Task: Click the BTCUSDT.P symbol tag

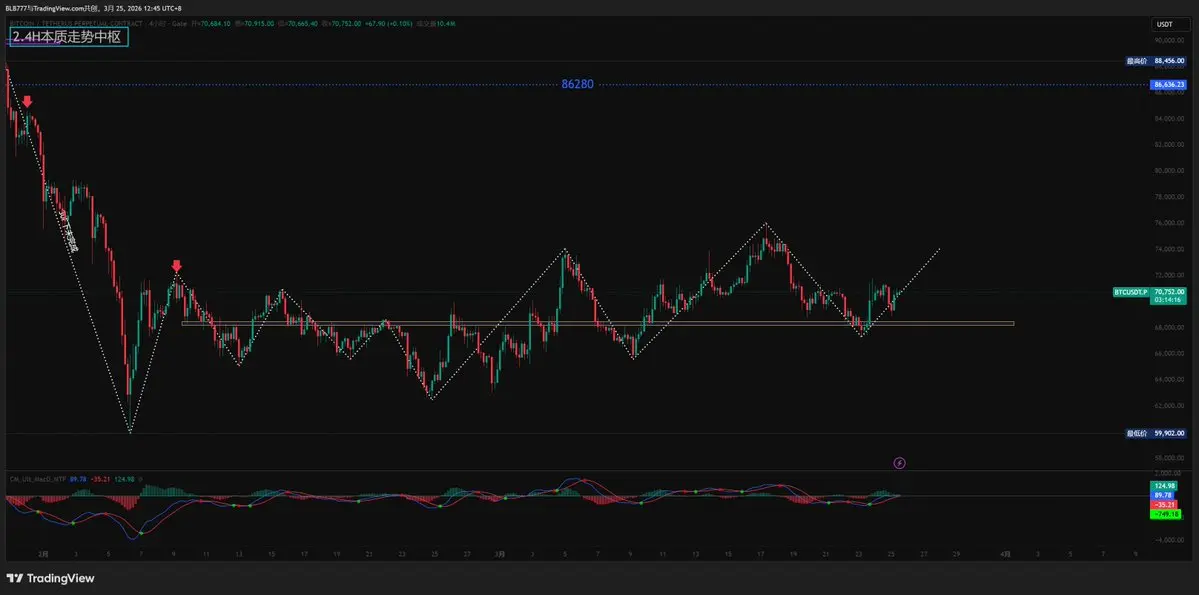Action: (x=1130, y=291)
